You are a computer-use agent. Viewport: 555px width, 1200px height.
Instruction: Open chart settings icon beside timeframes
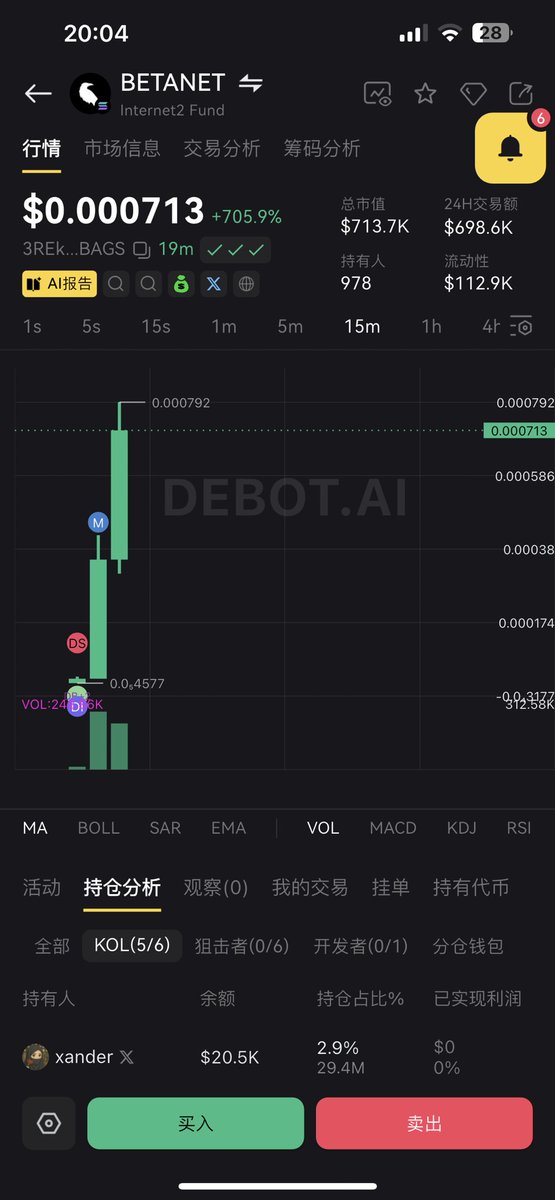[522, 326]
